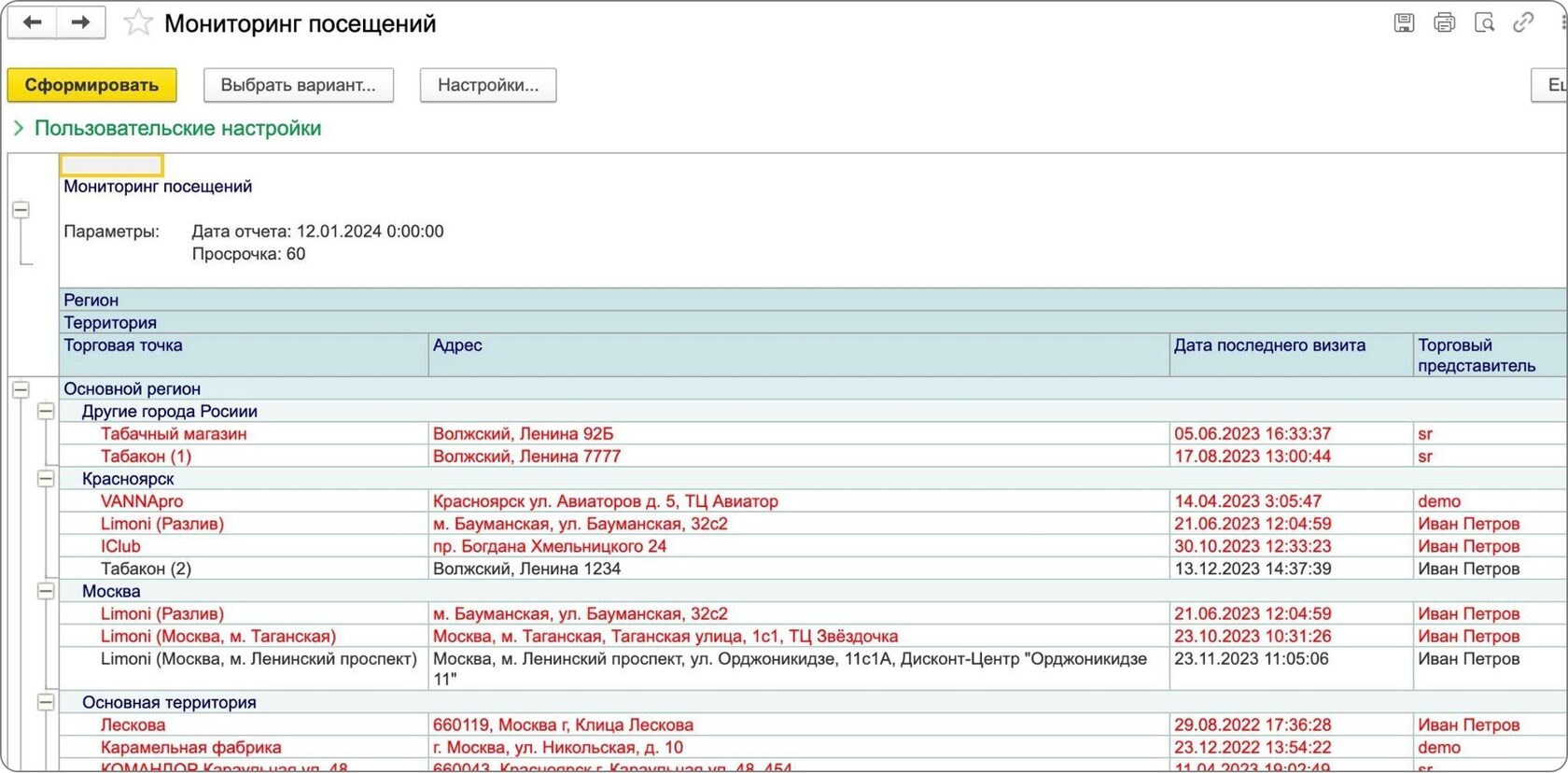
Task: Collapse the Основной регион group
Action: pyautogui.click(x=21, y=389)
